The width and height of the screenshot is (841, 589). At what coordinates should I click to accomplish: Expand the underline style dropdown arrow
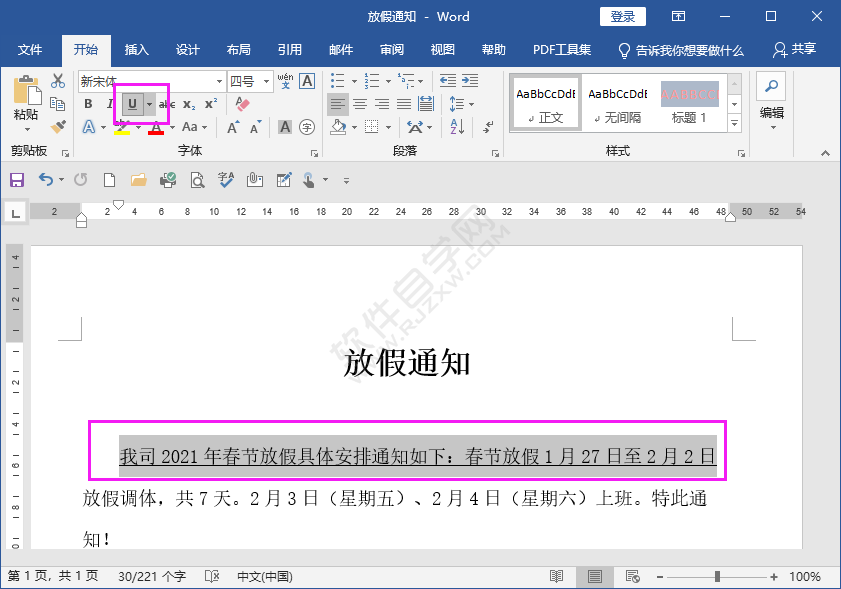[x=148, y=104]
